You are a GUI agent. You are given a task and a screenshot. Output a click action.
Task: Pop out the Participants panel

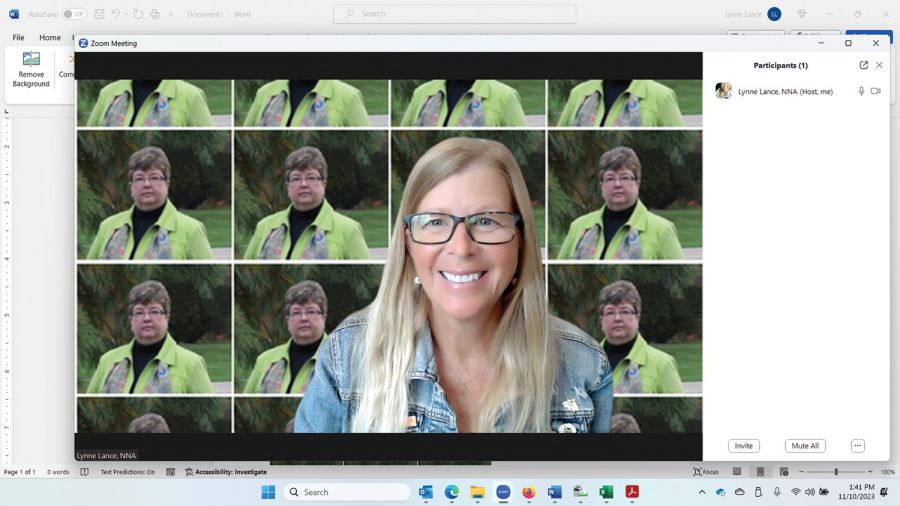coord(863,65)
